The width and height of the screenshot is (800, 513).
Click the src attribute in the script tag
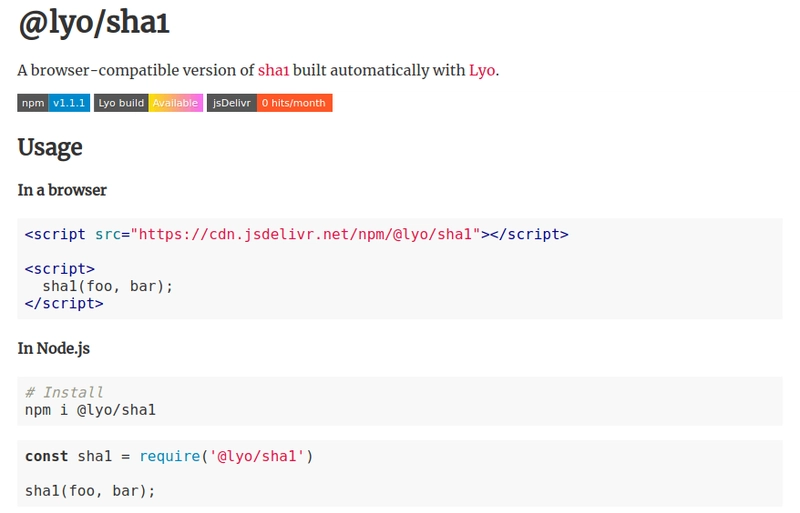[108, 234]
